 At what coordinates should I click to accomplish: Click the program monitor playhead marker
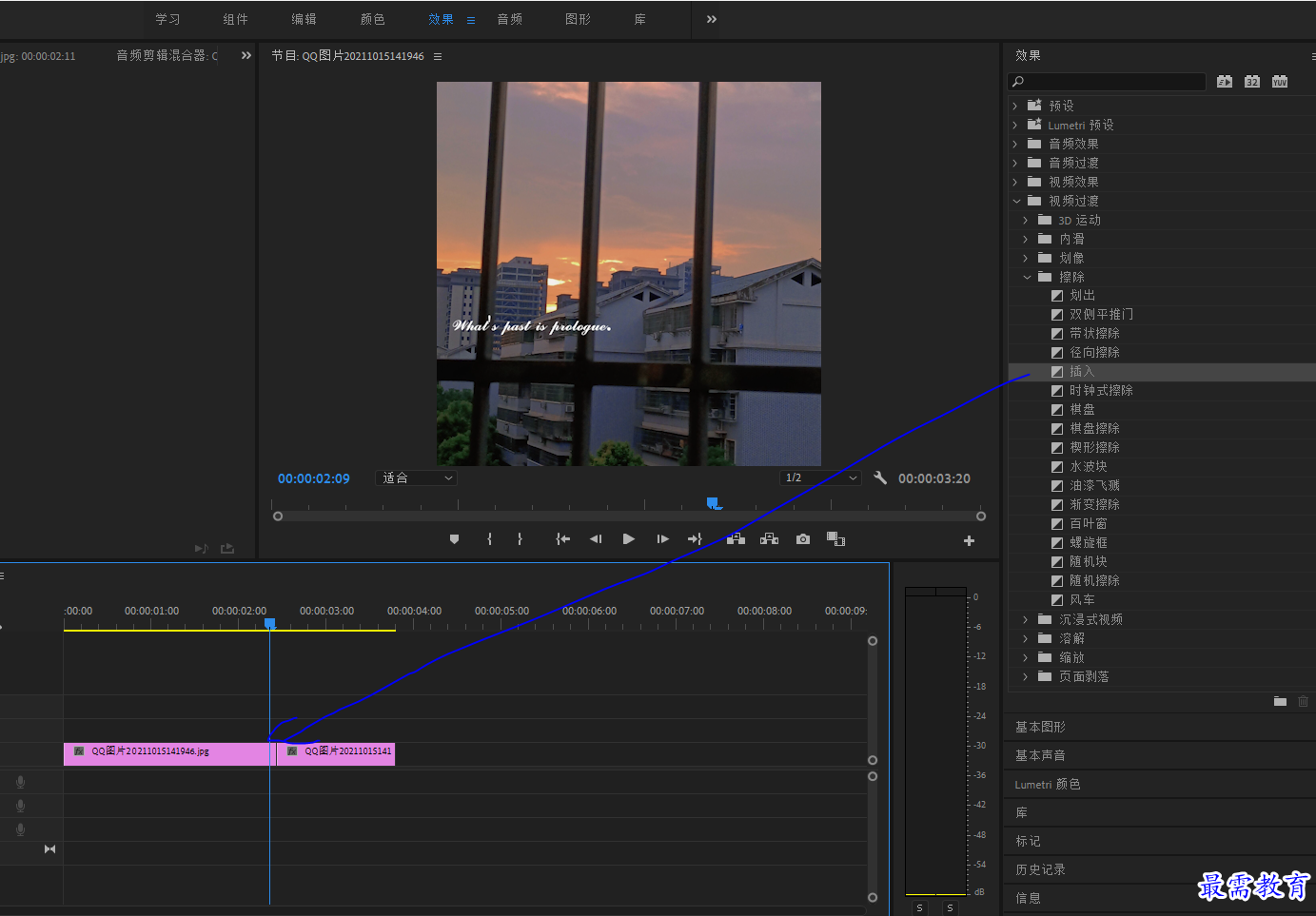point(713,503)
